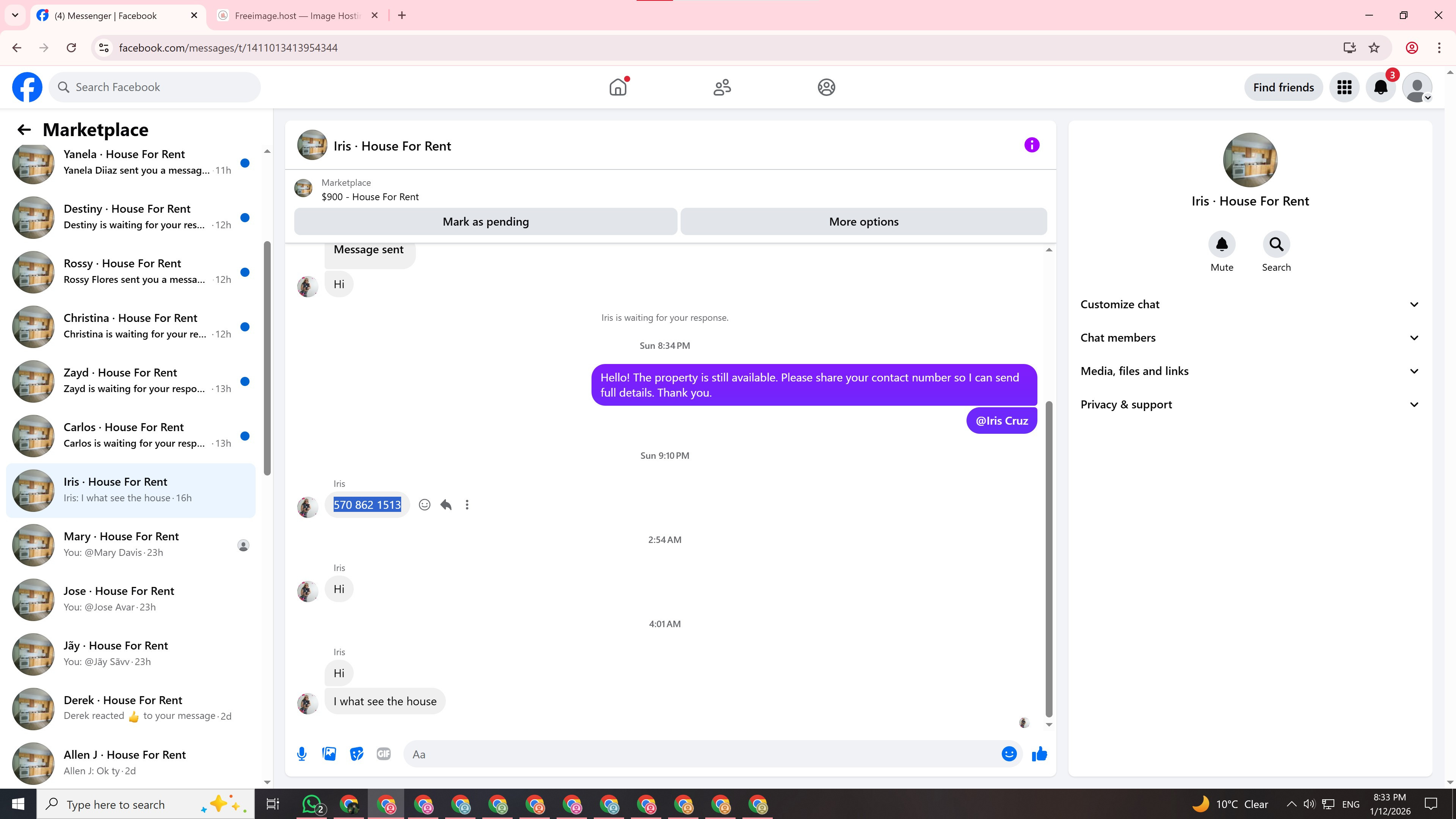Reply to the 570 862 1513 message
1456x819 pixels.
pos(446,505)
